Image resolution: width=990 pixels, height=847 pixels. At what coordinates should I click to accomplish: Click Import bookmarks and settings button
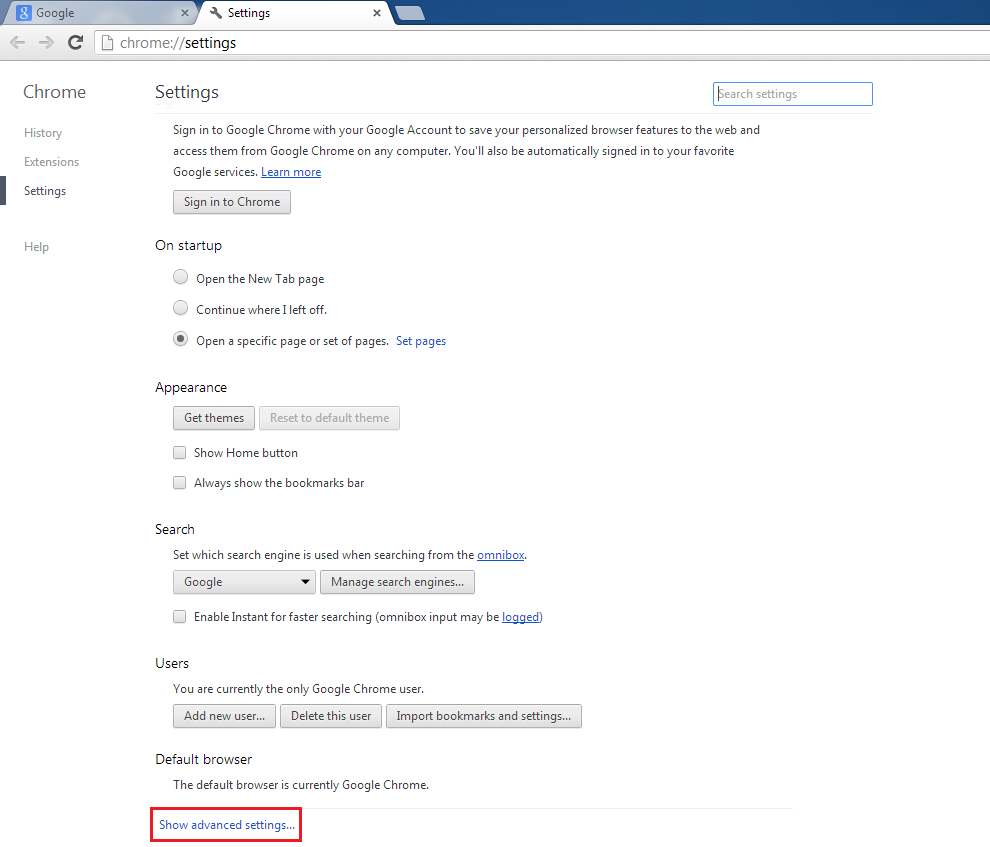pyautogui.click(x=484, y=716)
